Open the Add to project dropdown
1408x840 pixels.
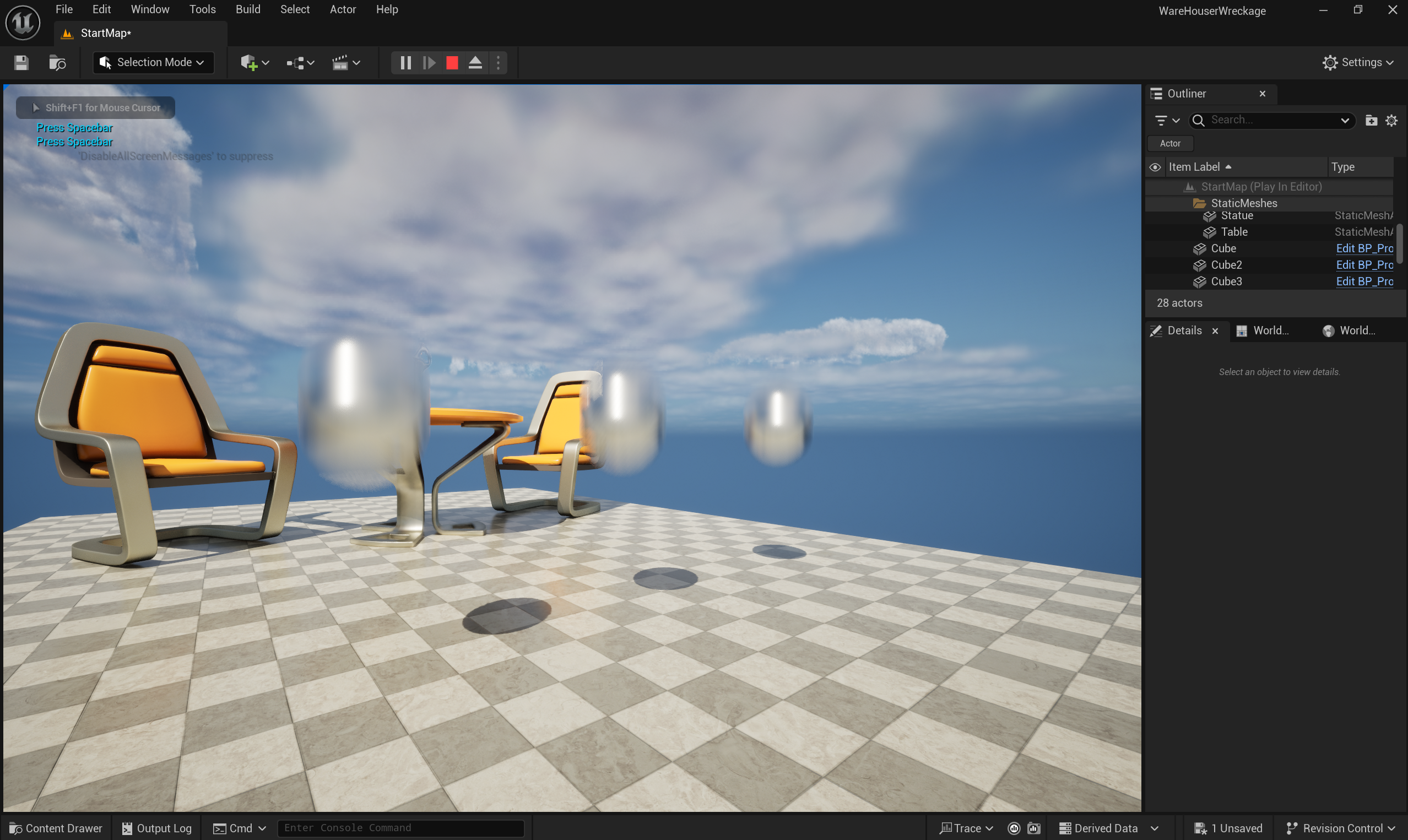point(254,62)
